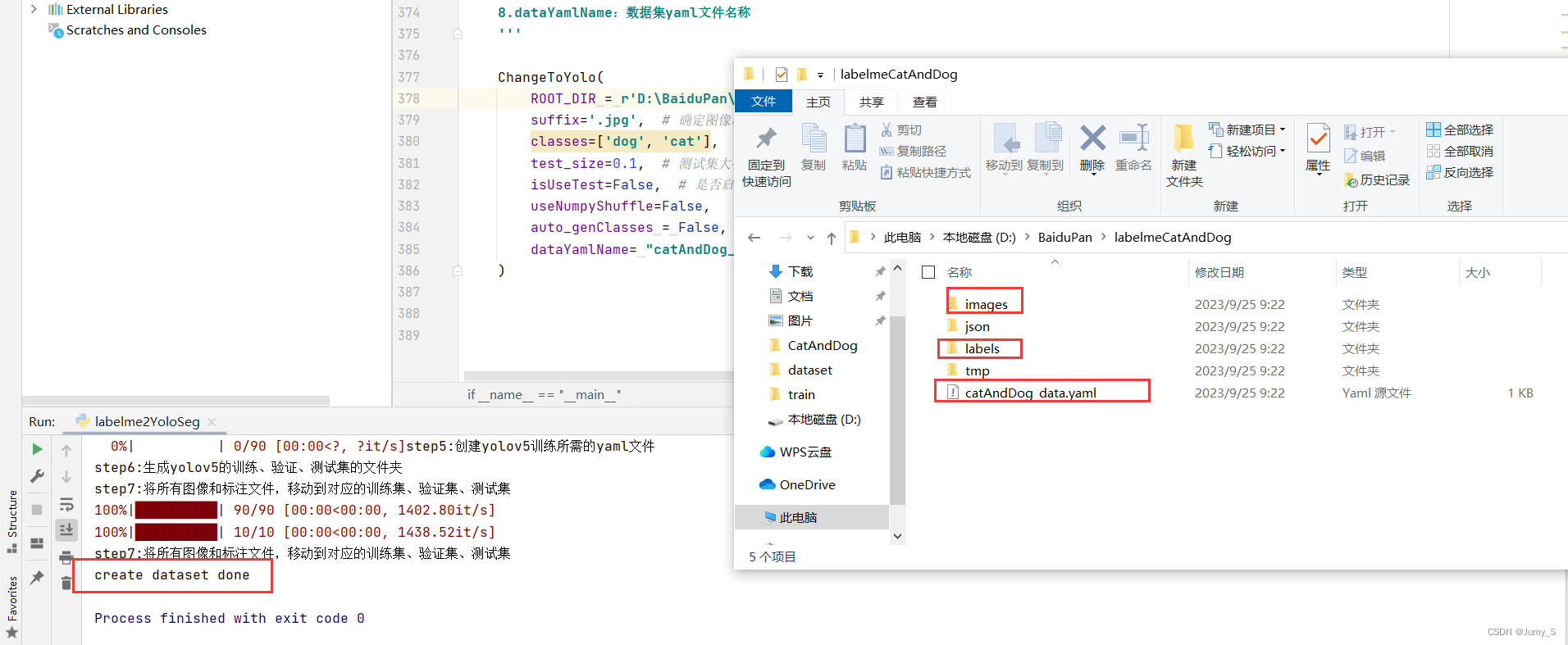Click the 移动到 icon in ribbon
Image resolution: width=1568 pixels, height=645 pixels.
[1005, 138]
